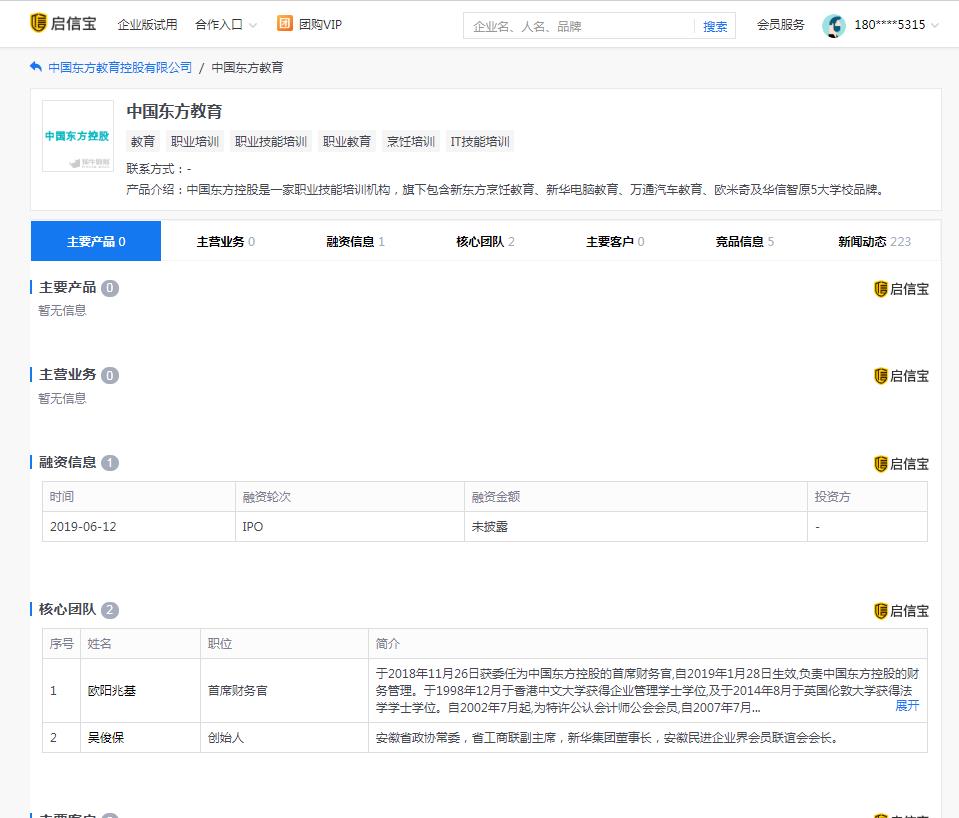Open the company logo image 中国东方控股

tap(75, 135)
